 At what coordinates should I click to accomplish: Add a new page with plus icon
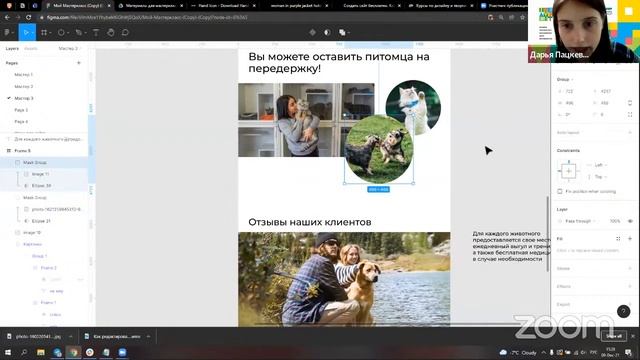pos(79,63)
